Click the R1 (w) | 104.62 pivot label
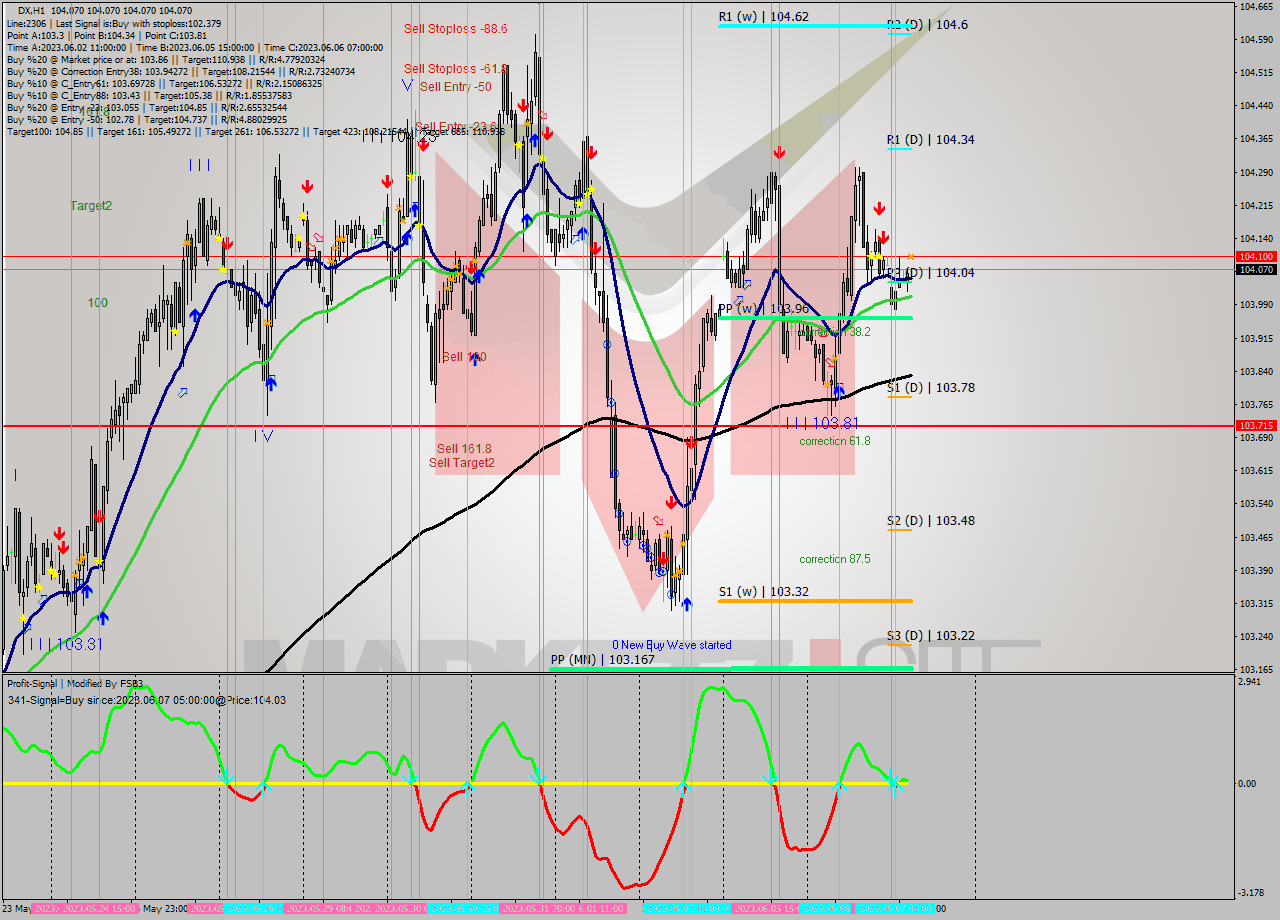 (763, 17)
